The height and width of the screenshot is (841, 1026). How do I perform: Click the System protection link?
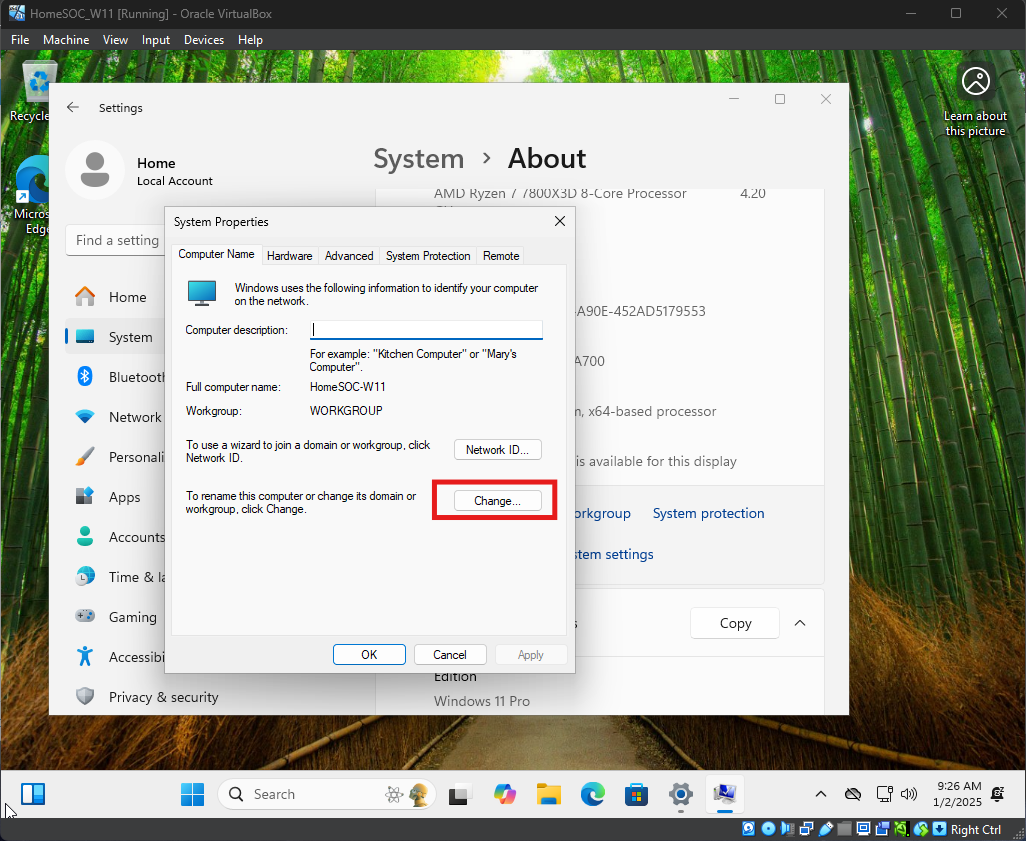click(x=708, y=513)
